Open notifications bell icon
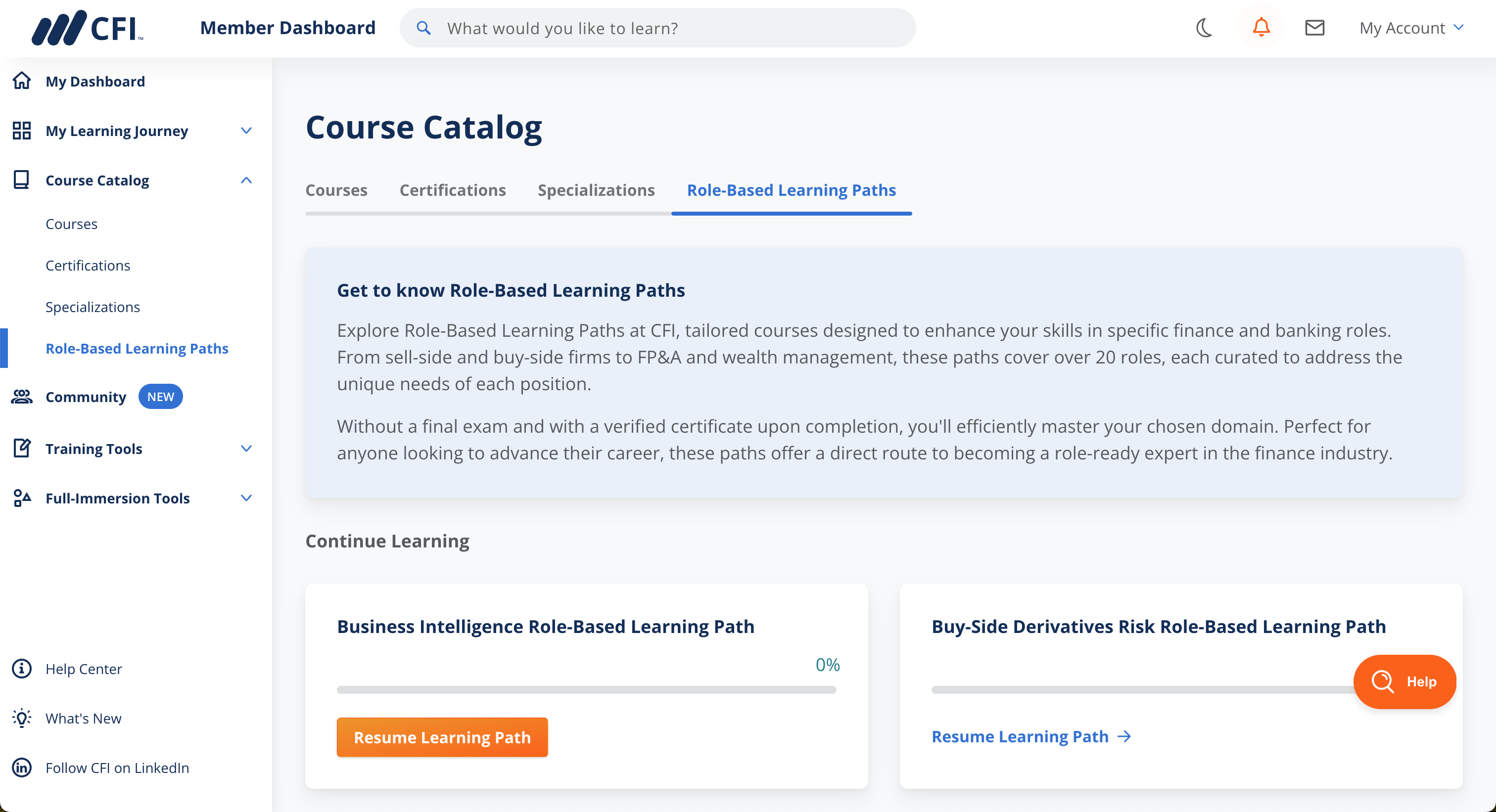 click(x=1261, y=28)
